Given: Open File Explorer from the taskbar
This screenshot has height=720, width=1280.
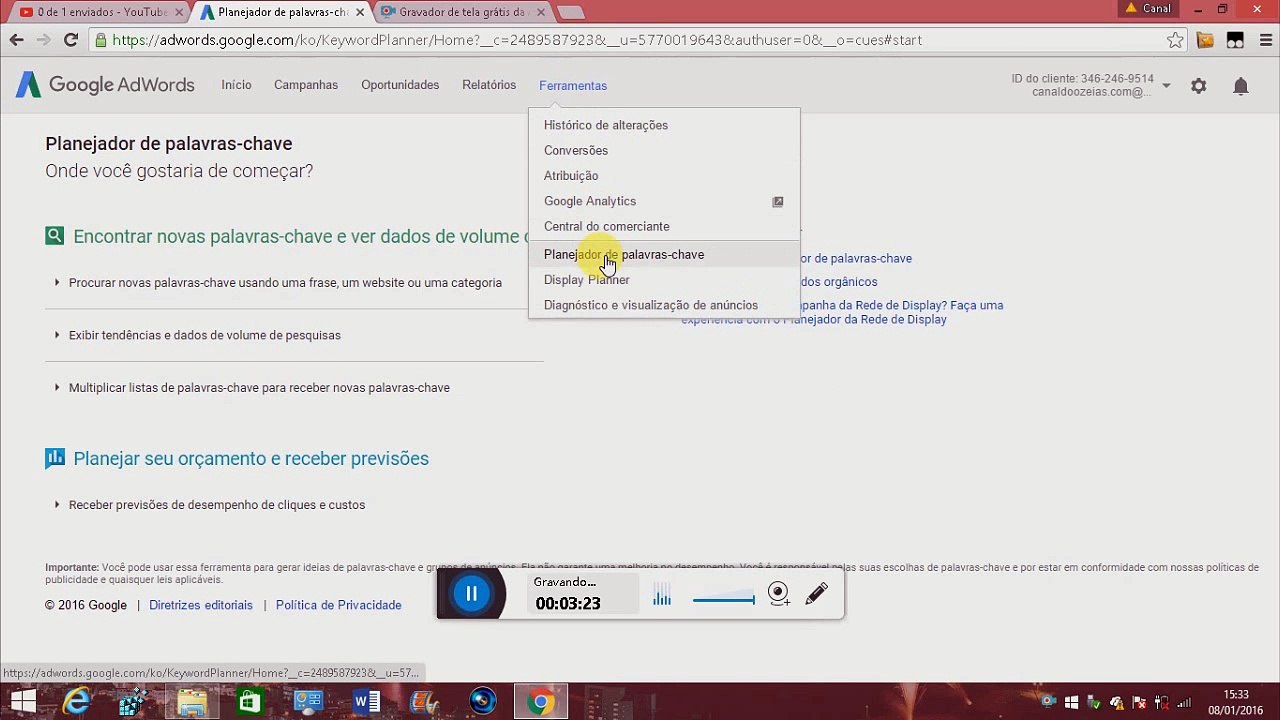Looking at the screenshot, I should click(192, 702).
